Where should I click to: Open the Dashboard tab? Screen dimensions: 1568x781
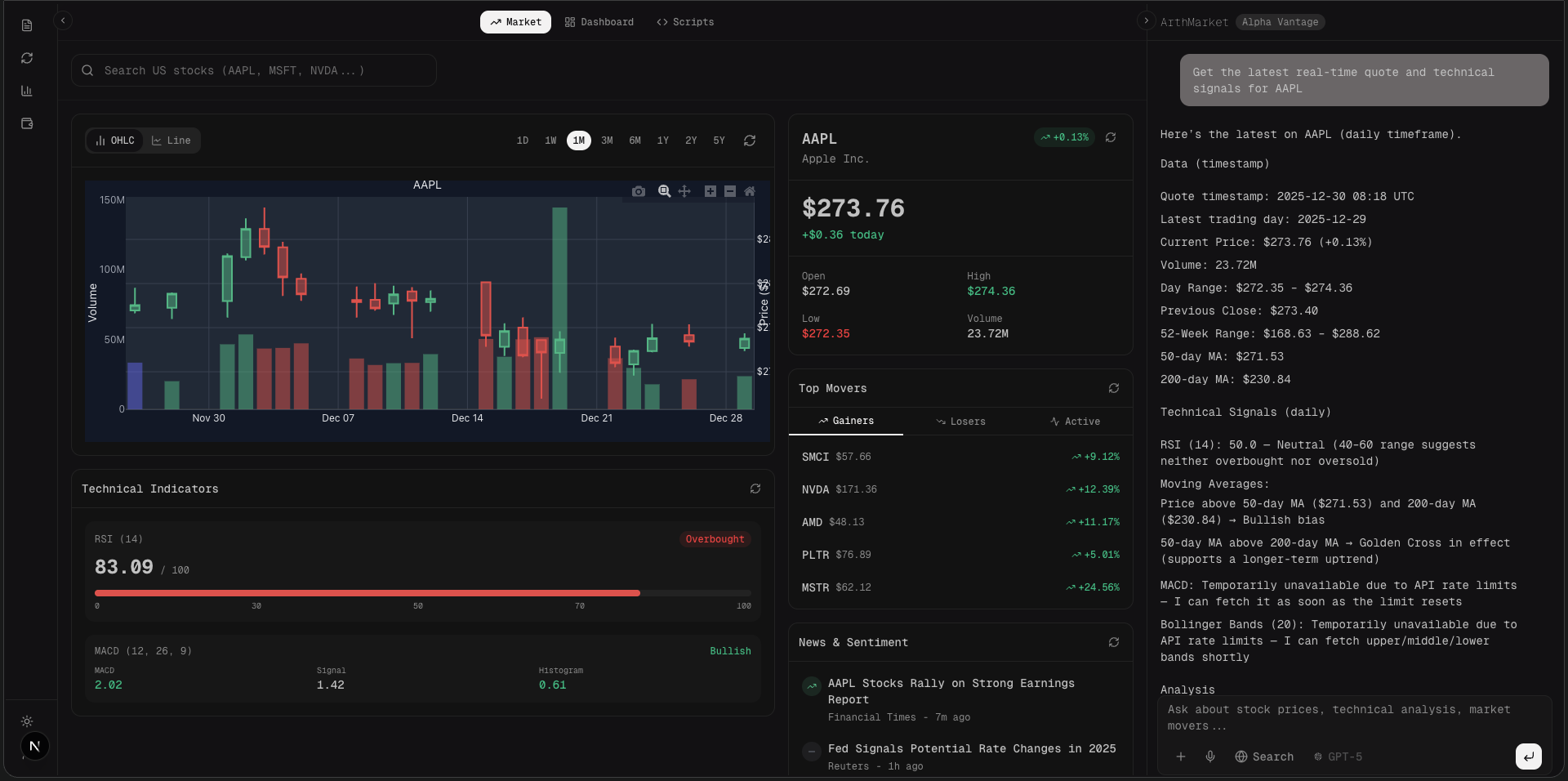tap(599, 22)
